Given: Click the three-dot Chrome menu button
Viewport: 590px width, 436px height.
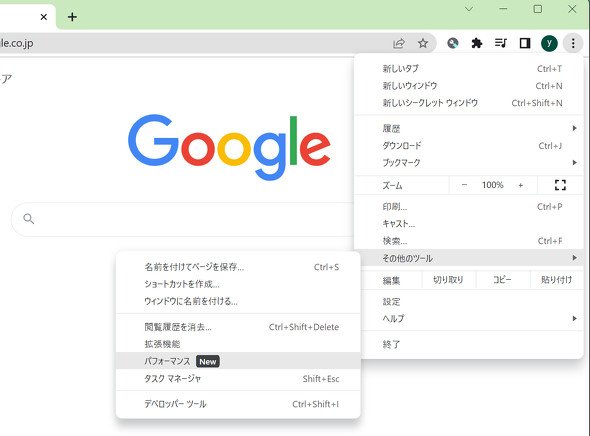Looking at the screenshot, I should point(573,43).
